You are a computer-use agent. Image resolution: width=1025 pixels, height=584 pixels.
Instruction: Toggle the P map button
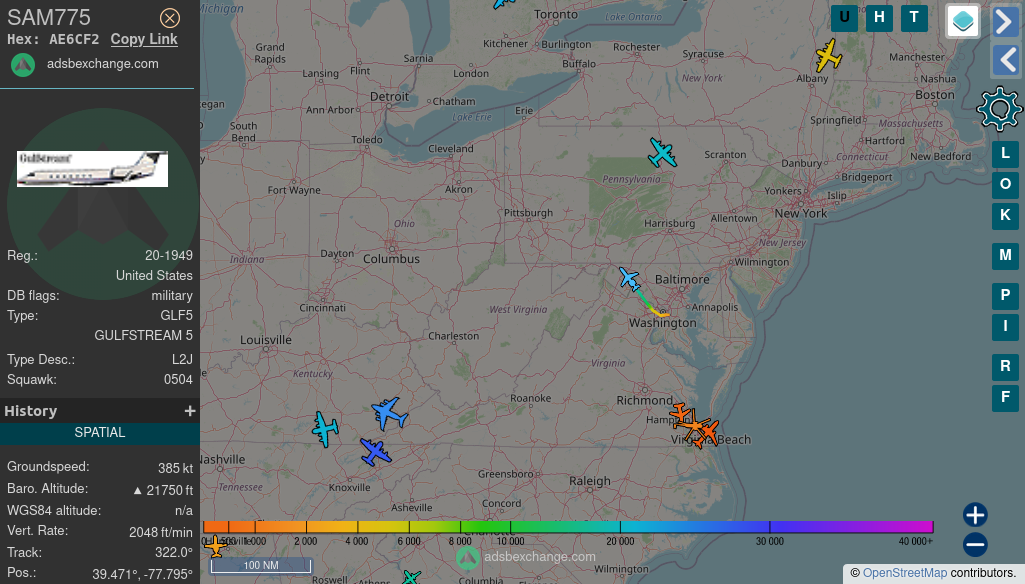[1005, 295]
